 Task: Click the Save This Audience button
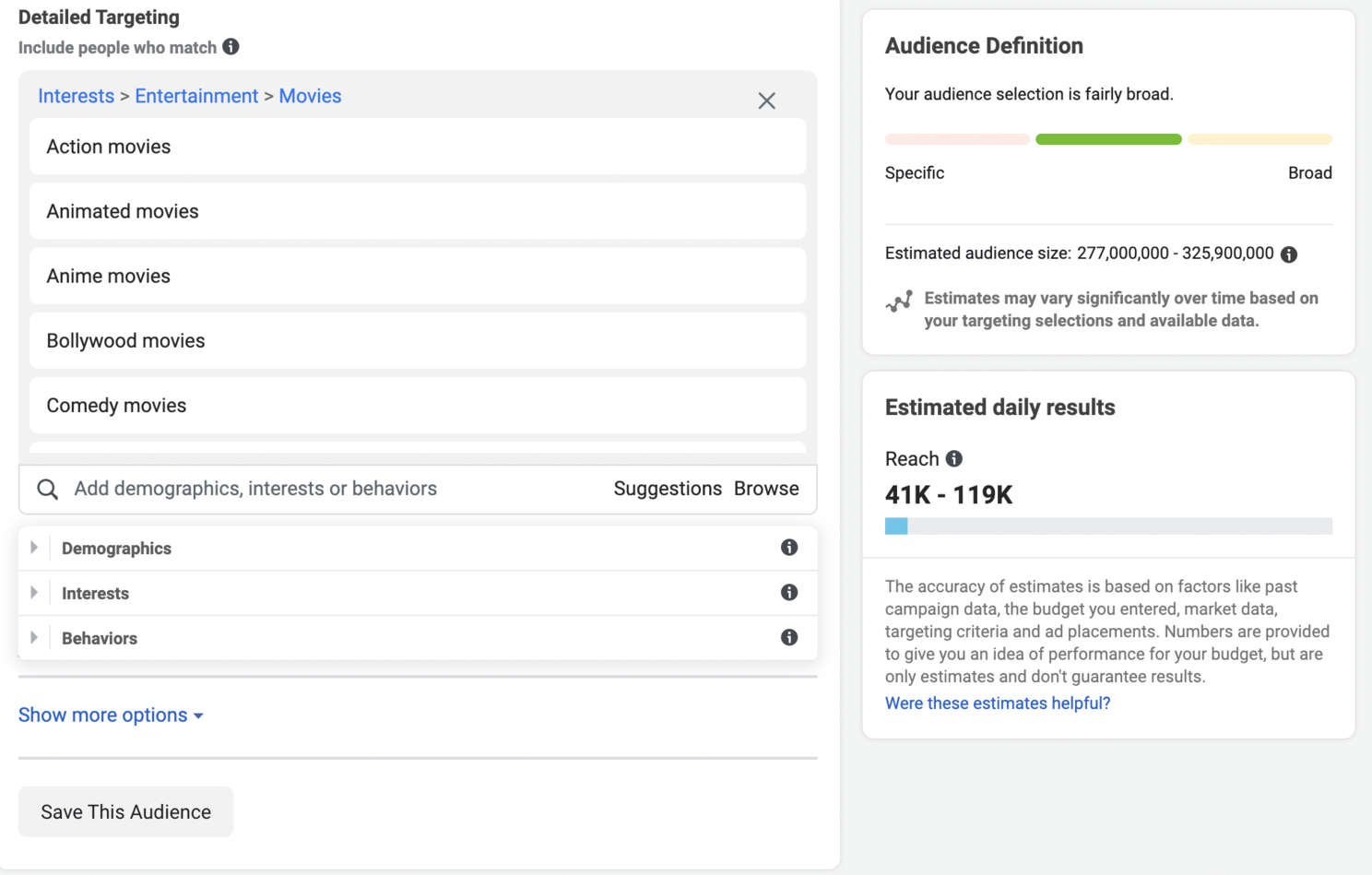pyautogui.click(x=124, y=811)
